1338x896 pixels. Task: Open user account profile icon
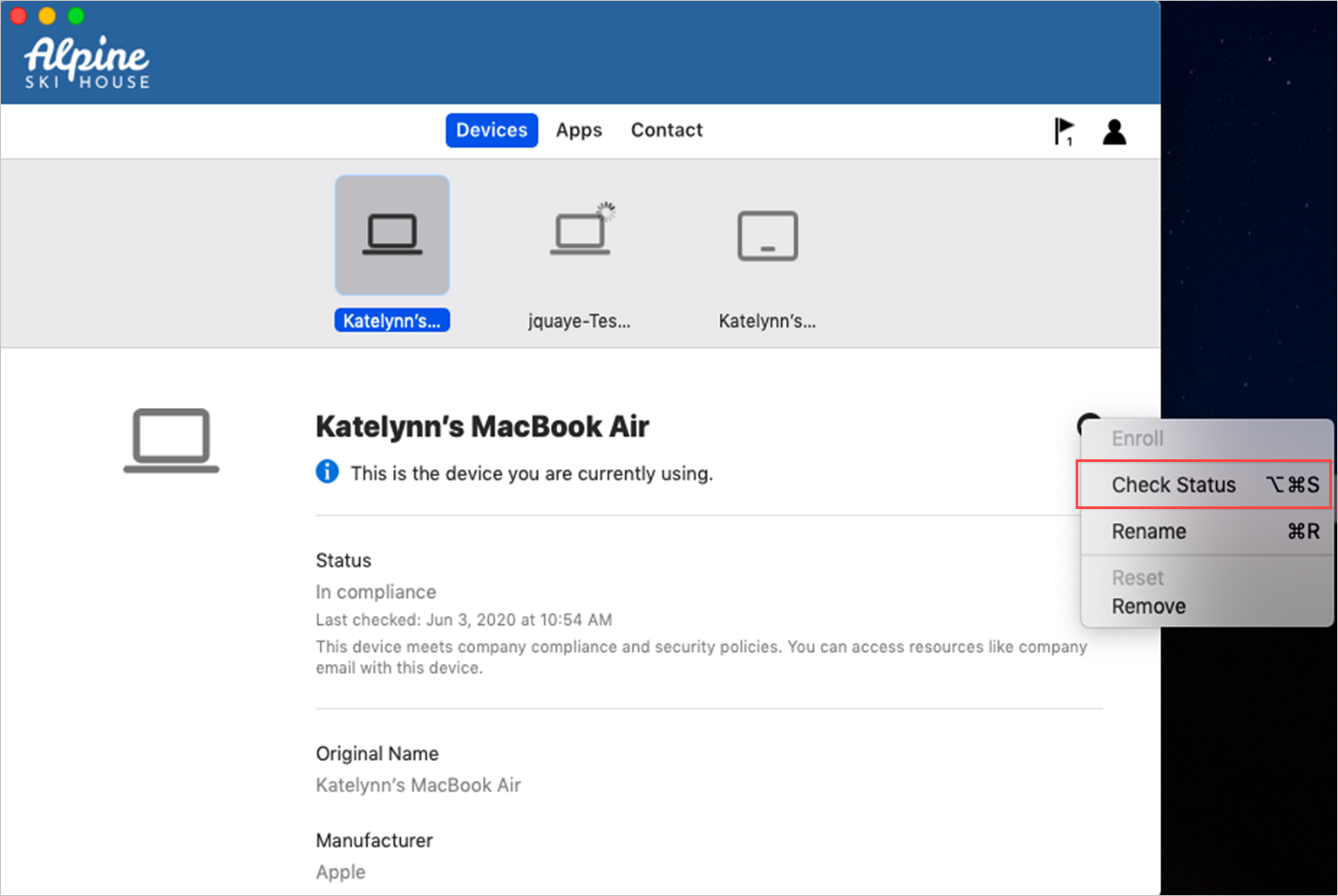pos(1114,132)
